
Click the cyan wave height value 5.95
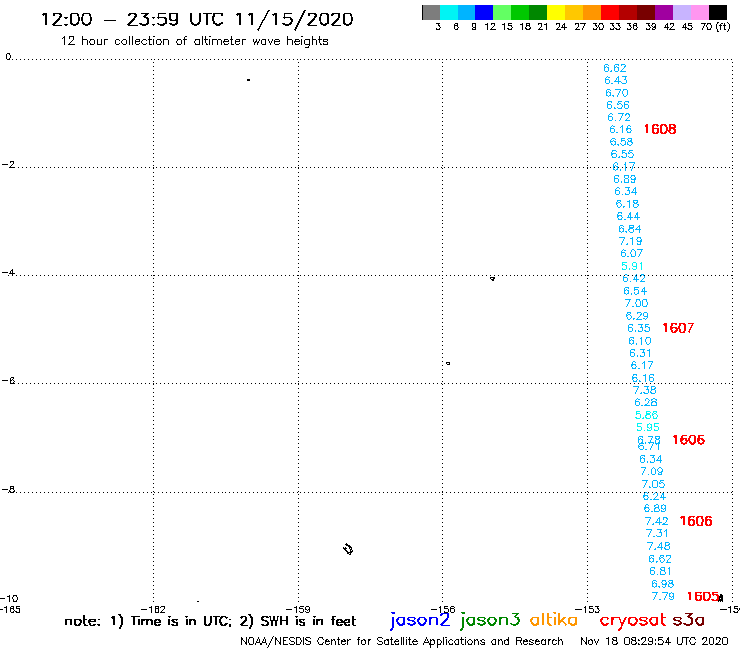click(648, 428)
